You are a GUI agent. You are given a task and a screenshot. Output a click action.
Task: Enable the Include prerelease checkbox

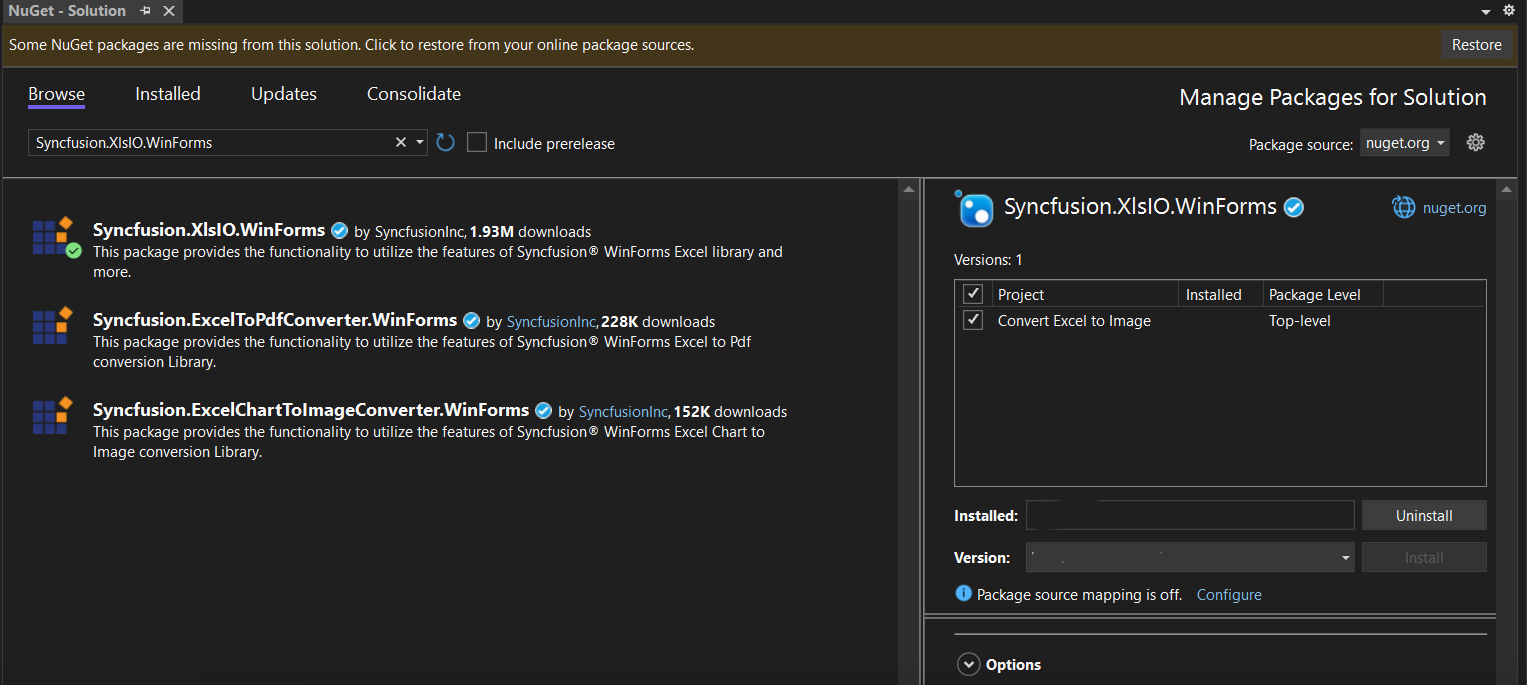[x=478, y=143]
